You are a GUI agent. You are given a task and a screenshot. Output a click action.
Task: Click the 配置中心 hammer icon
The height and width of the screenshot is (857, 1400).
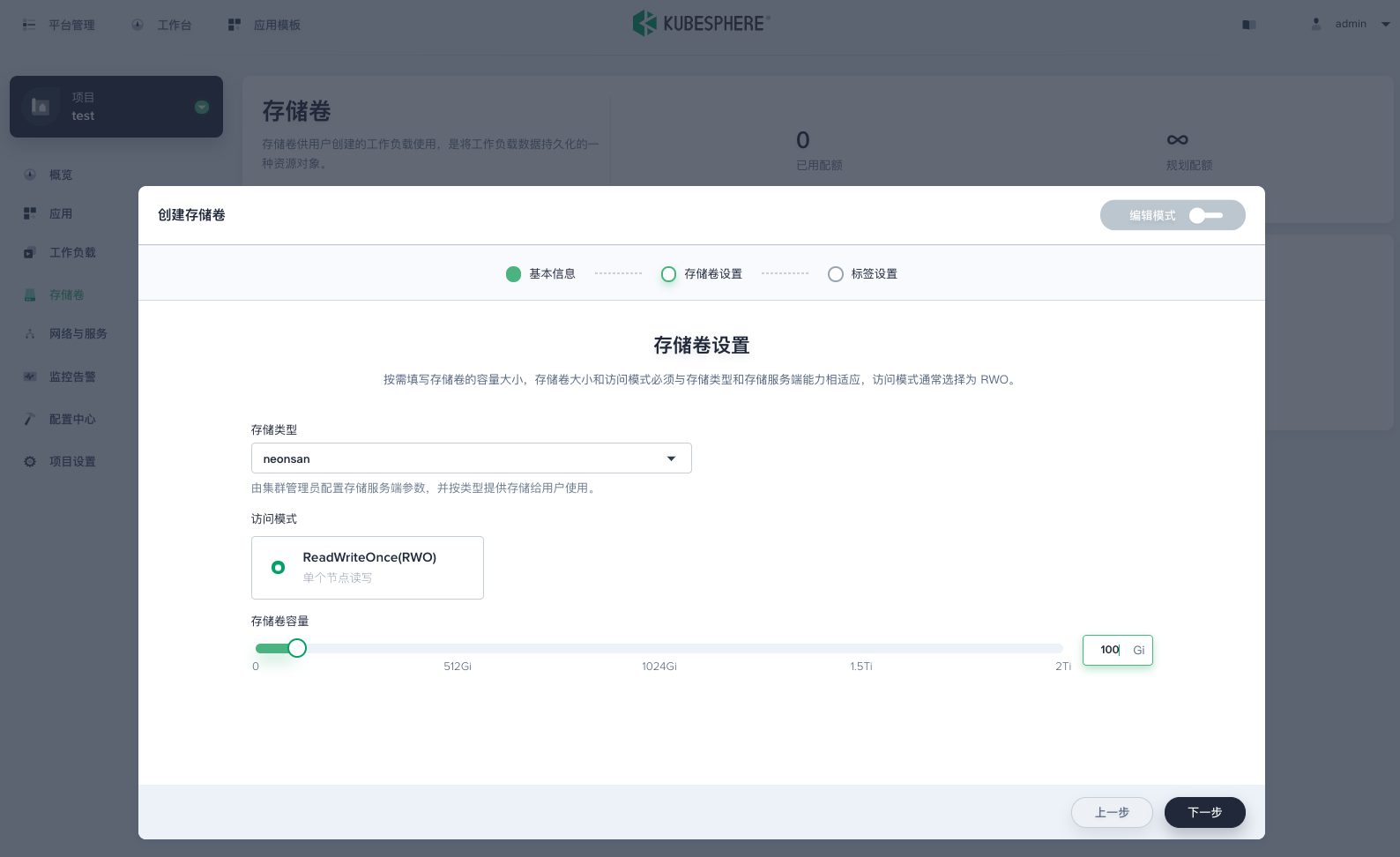coord(30,419)
